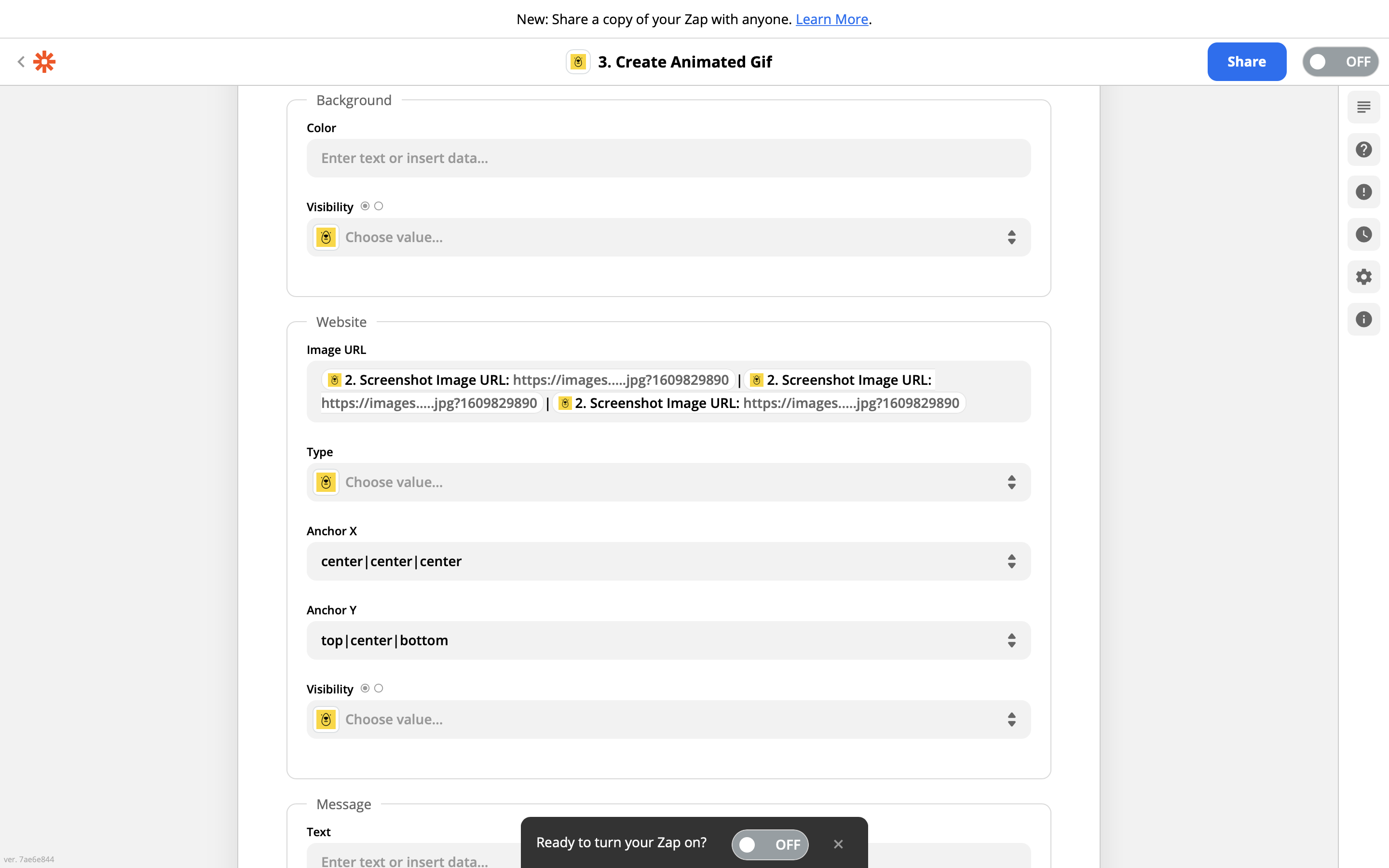Open the info details icon in sidebar

1363,319
